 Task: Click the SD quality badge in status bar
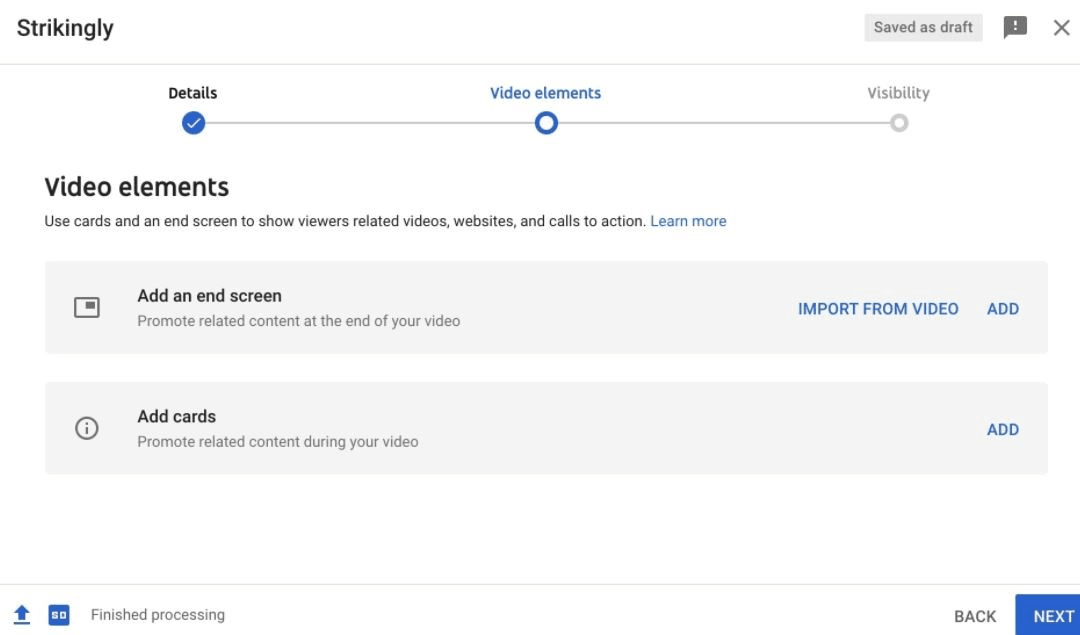click(59, 614)
